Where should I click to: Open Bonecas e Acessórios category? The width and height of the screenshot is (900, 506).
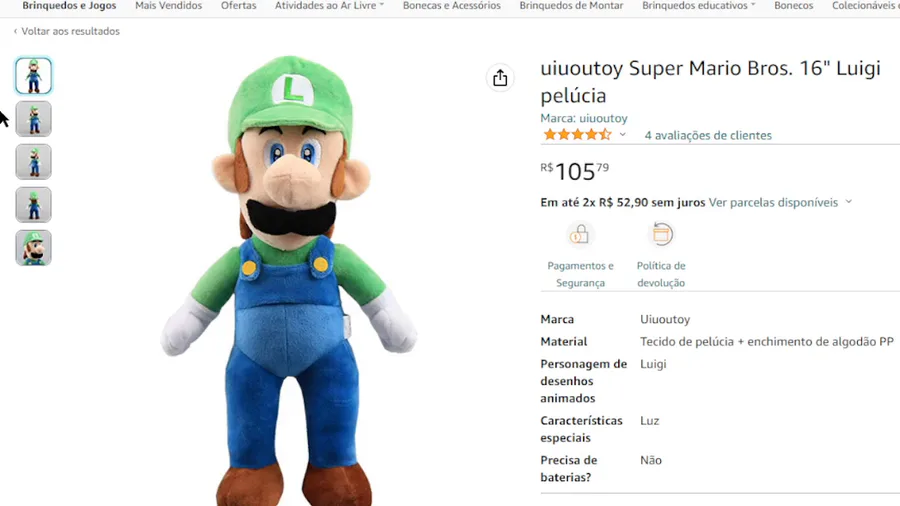coord(451,6)
